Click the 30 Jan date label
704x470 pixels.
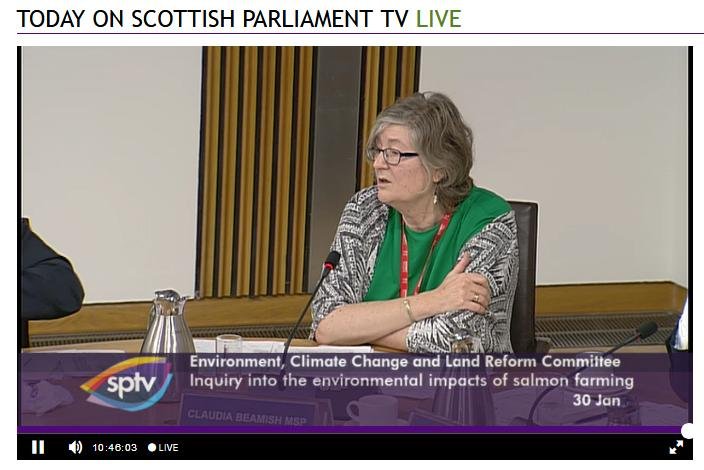(x=596, y=400)
